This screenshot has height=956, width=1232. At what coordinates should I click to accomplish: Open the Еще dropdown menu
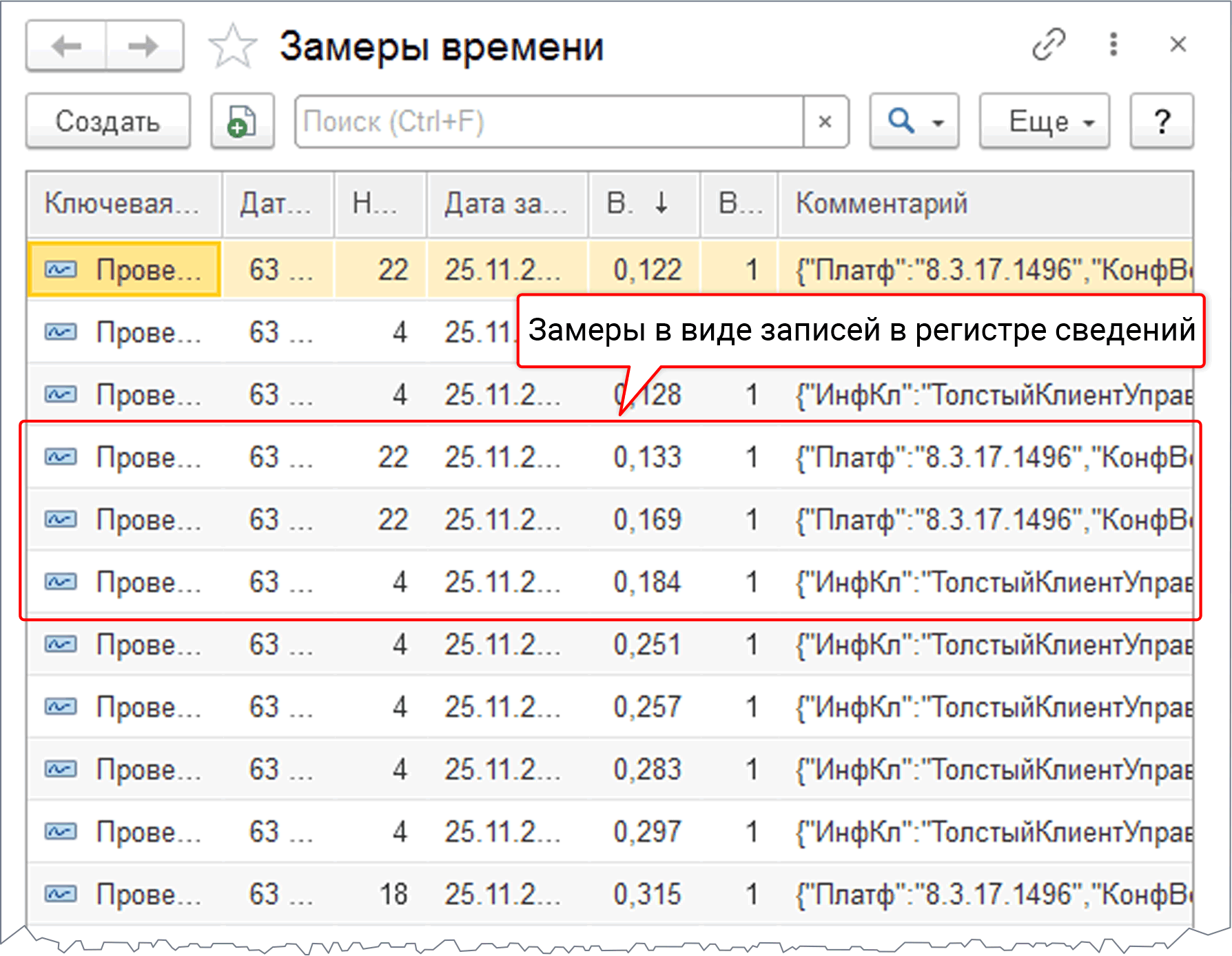tap(1044, 122)
